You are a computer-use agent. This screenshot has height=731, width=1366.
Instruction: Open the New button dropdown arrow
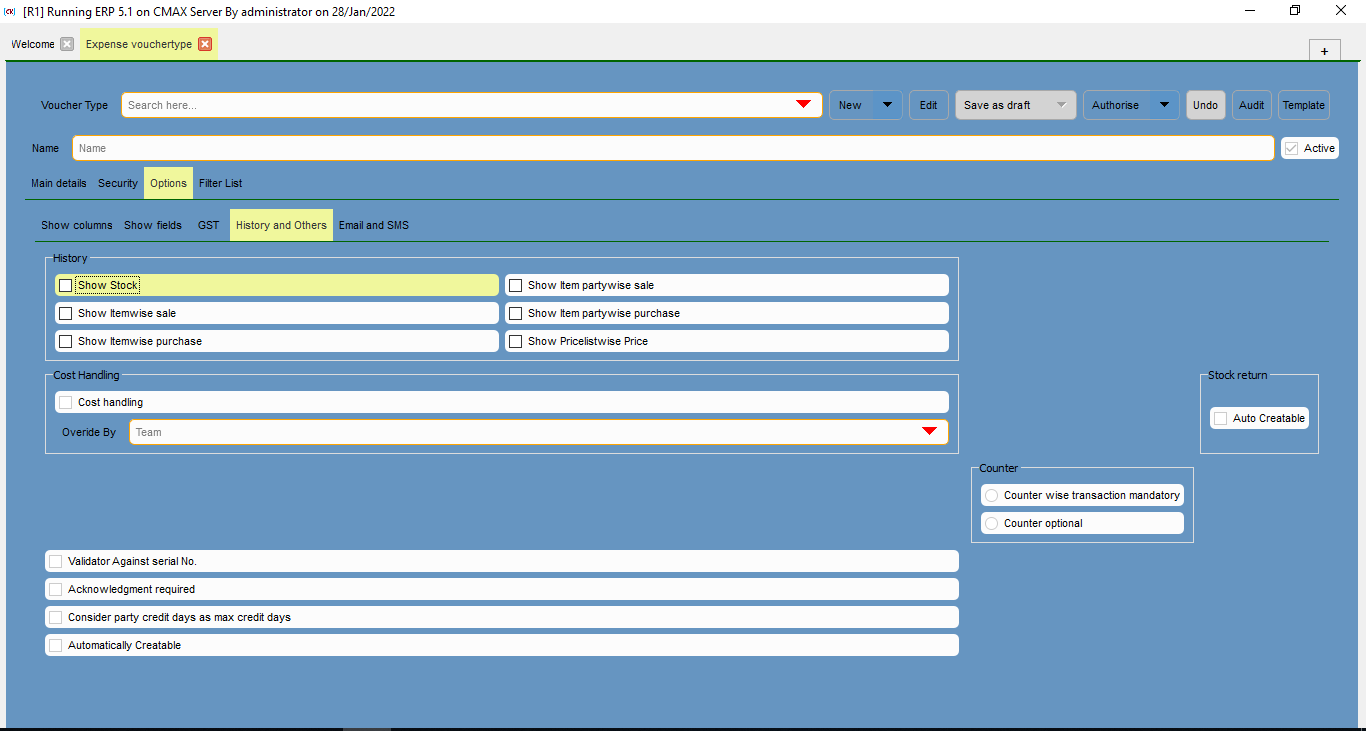887,105
